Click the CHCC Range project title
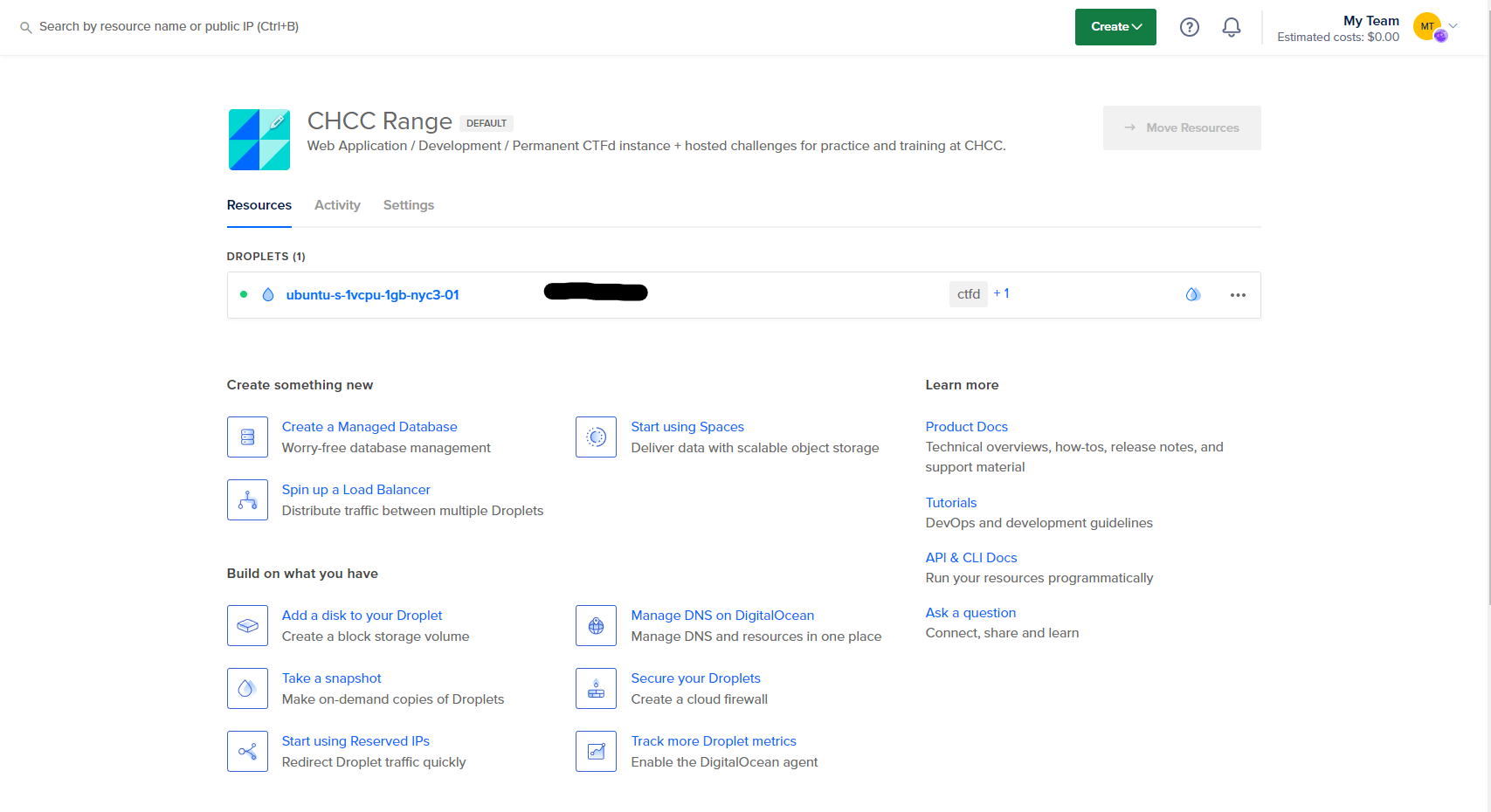1491x812 pixels. click(380, 120)
